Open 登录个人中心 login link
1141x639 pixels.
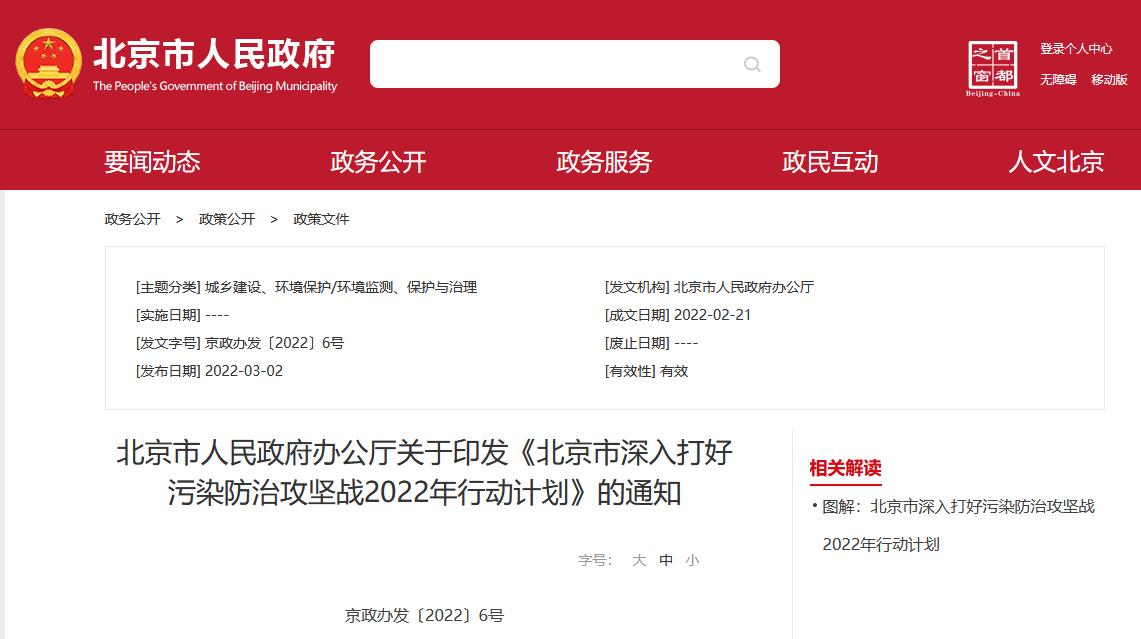click(1076, 48)
